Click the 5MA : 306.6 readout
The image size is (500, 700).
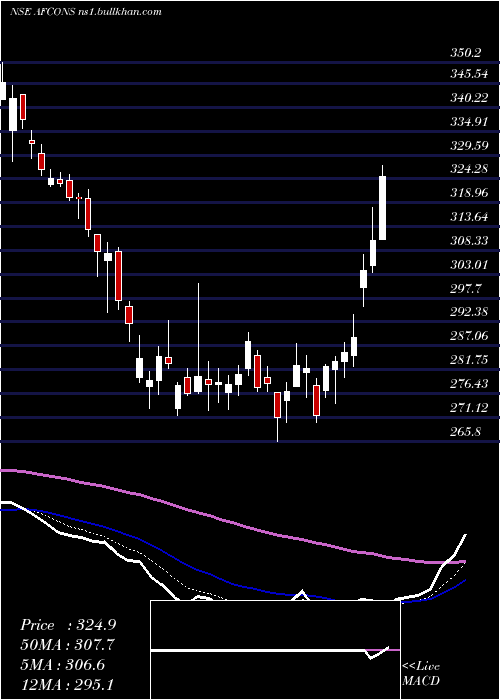click(62, 665)
